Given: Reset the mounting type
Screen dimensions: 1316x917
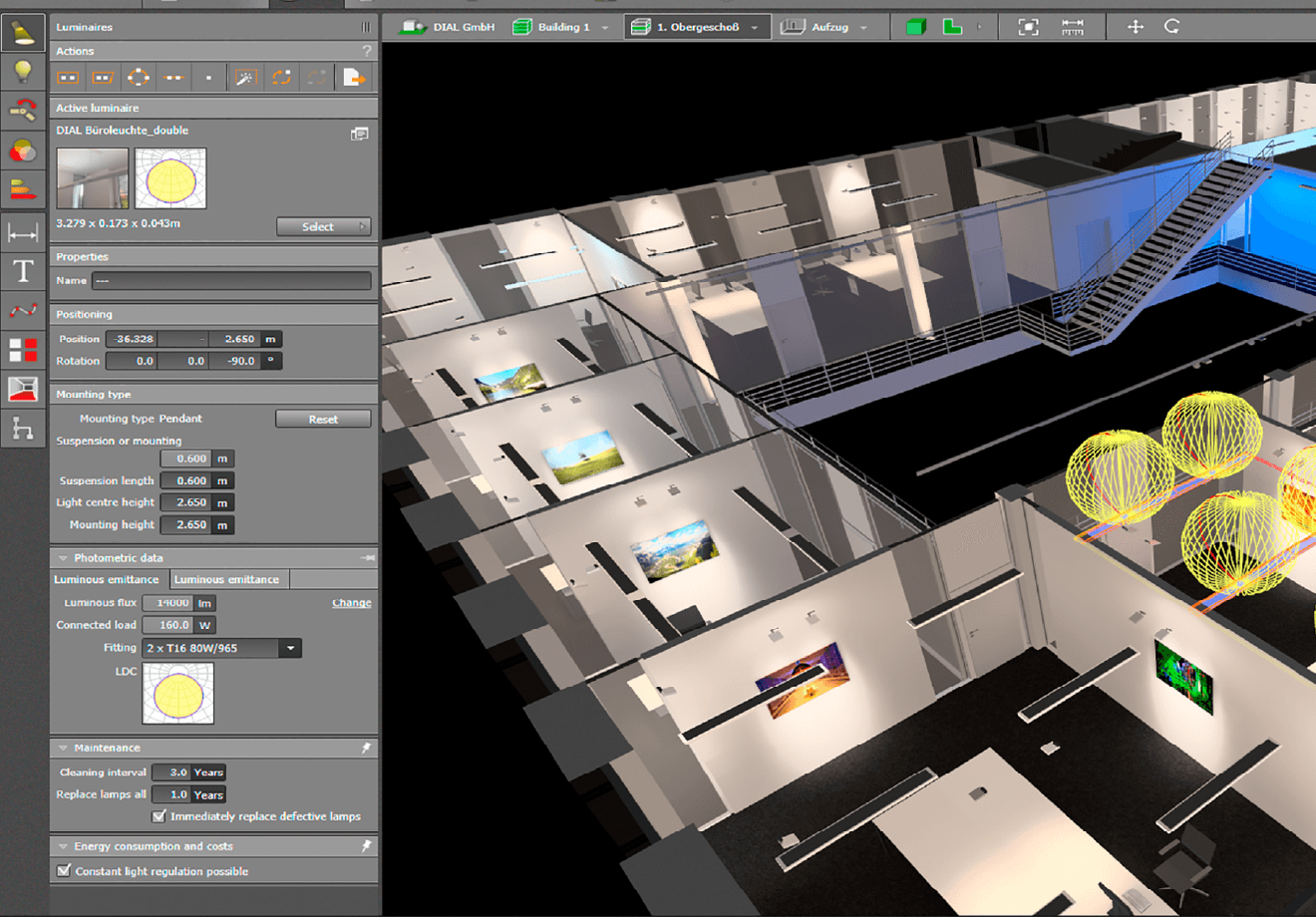Looking at the screenshot, I should (323, 419).
